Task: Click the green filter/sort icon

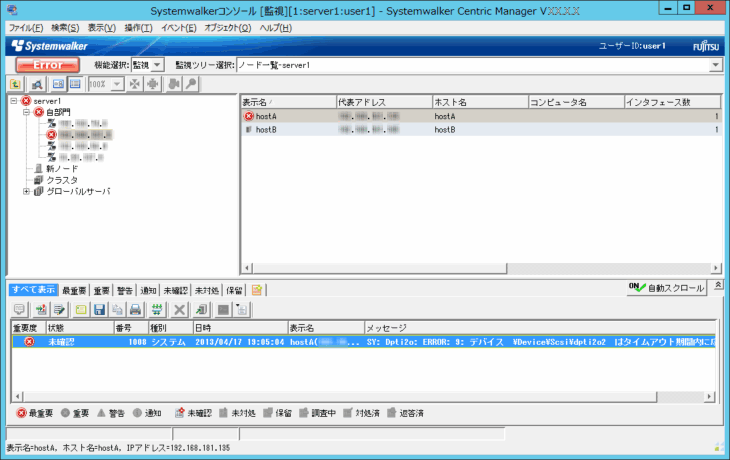Action: point(157,310)
